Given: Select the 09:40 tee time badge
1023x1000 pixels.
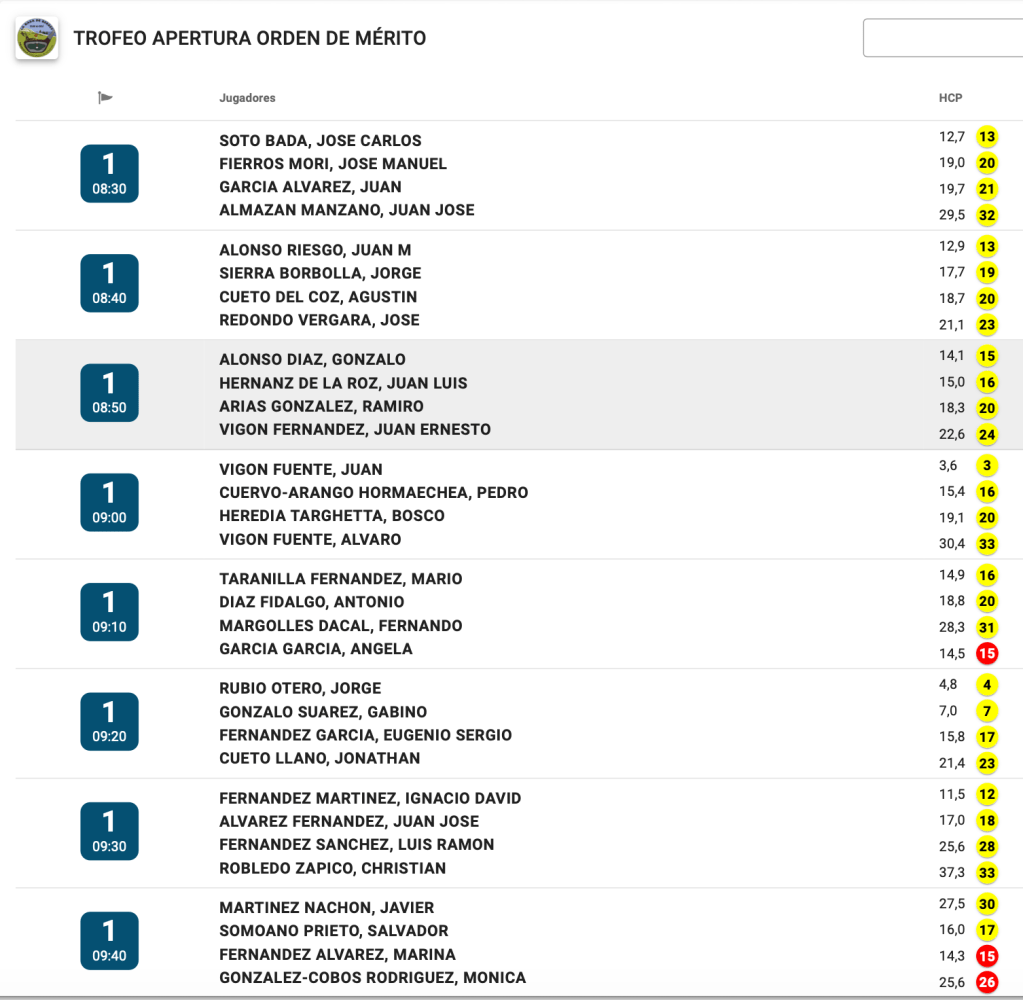Looking at the screenshot, I should tap(109, 940).
